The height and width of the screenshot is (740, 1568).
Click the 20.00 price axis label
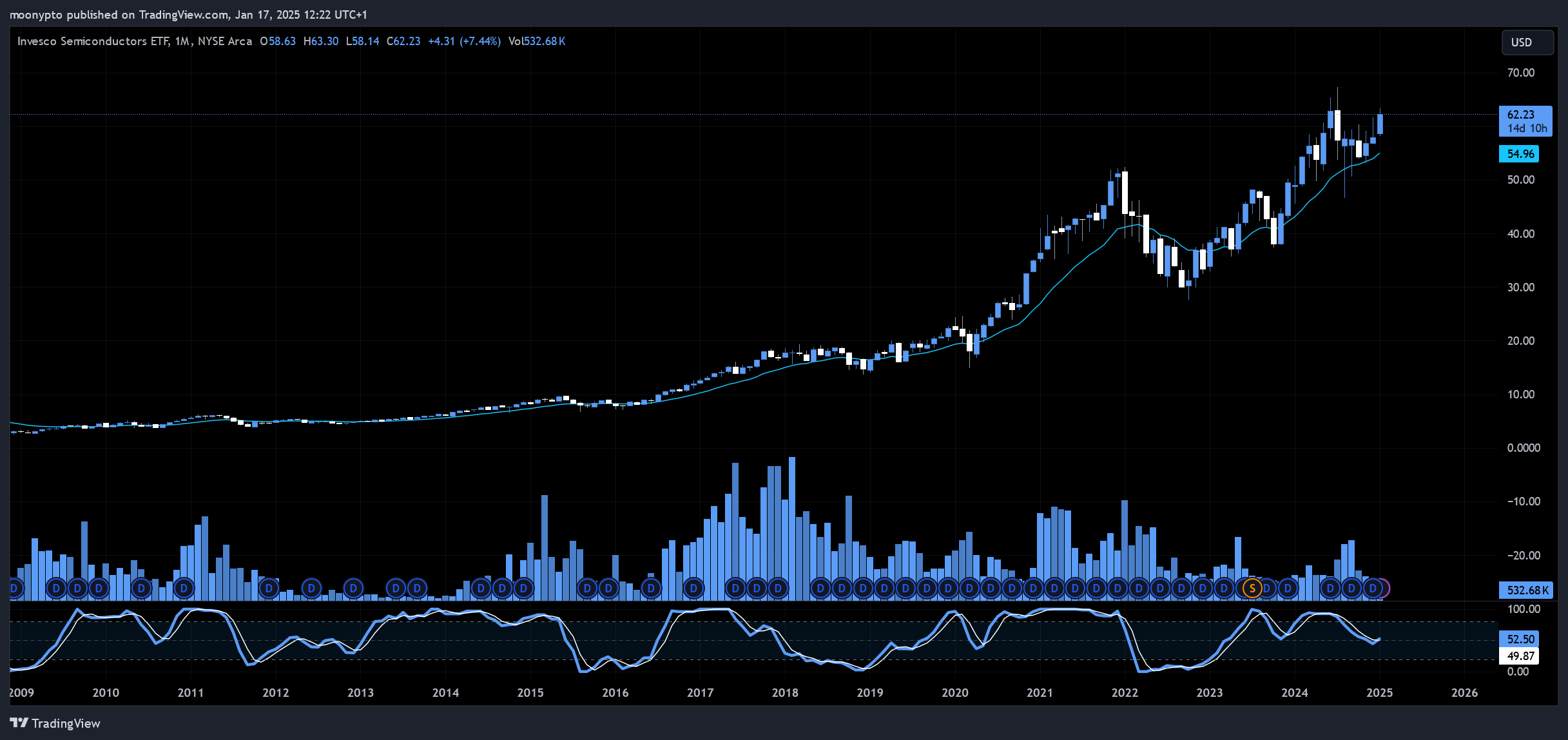[1521, 341]
